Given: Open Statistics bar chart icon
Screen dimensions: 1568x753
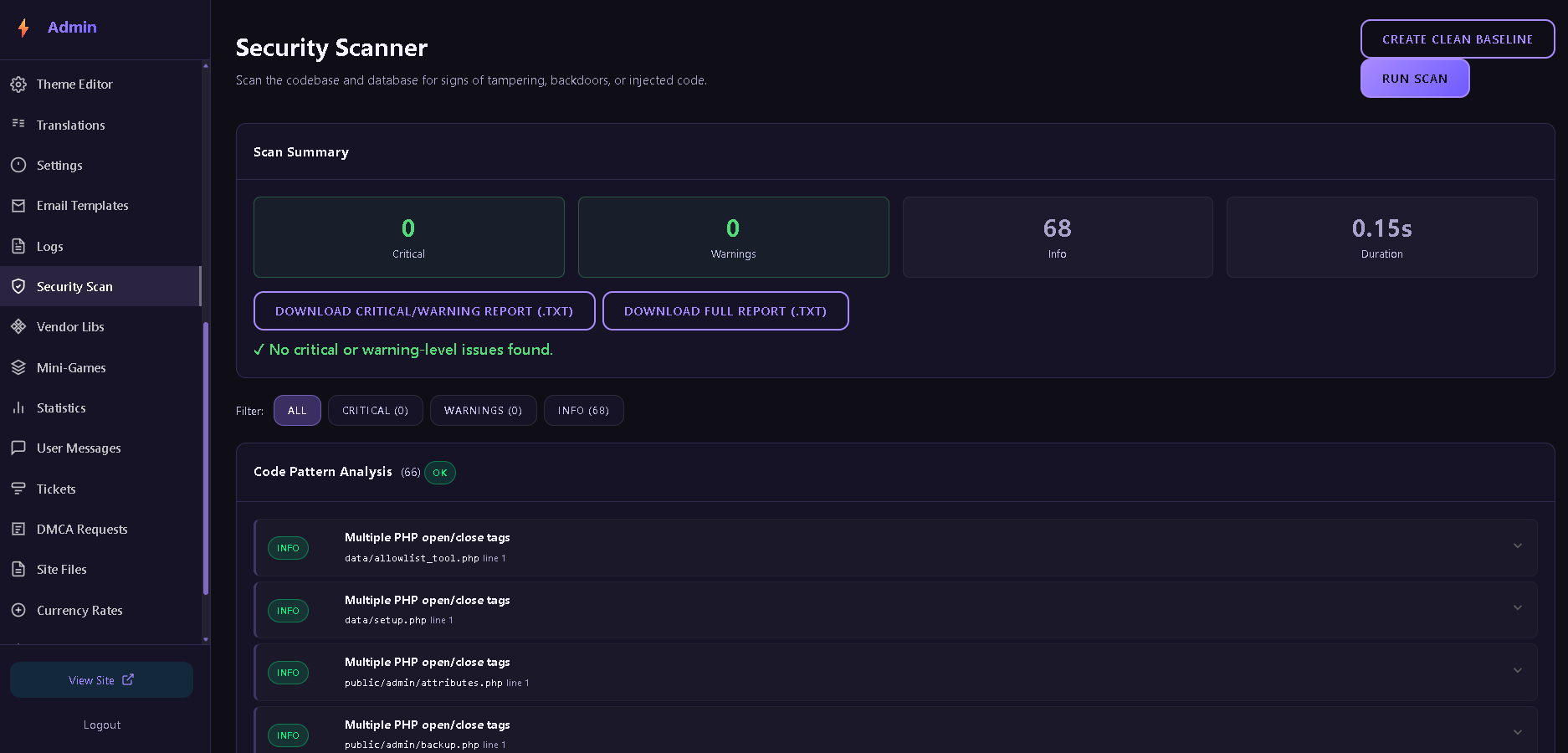Looking at the screenshot, I should pyautogui.click(x=18, y=407).
